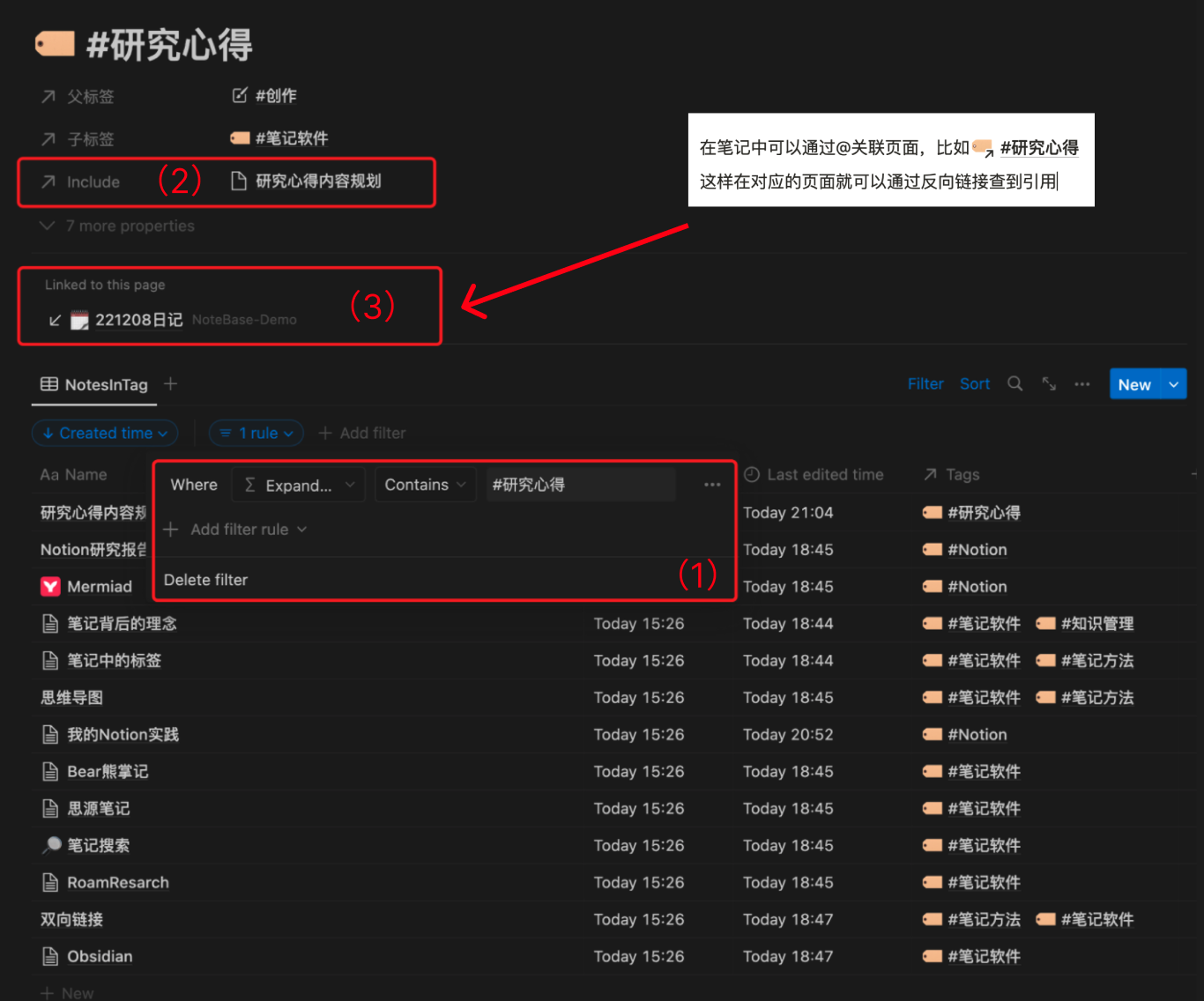The image size is (1204, 1001).
Task: Click the #笔记方法 tag in 双向链接 row
Action: [x=971, y=920]
